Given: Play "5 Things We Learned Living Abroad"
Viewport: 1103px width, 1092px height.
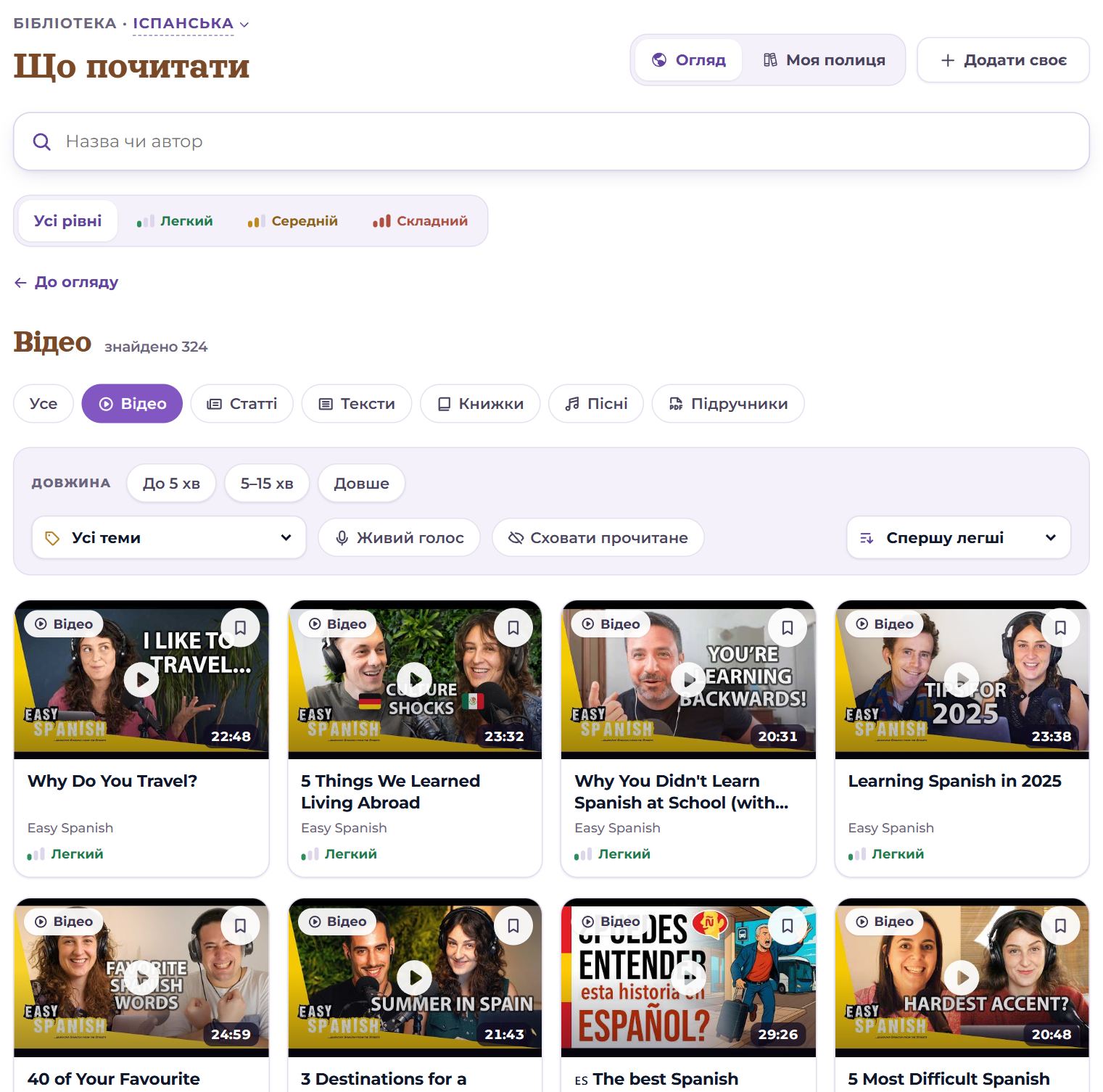Looking at the screenshot, I should point(415,680).
